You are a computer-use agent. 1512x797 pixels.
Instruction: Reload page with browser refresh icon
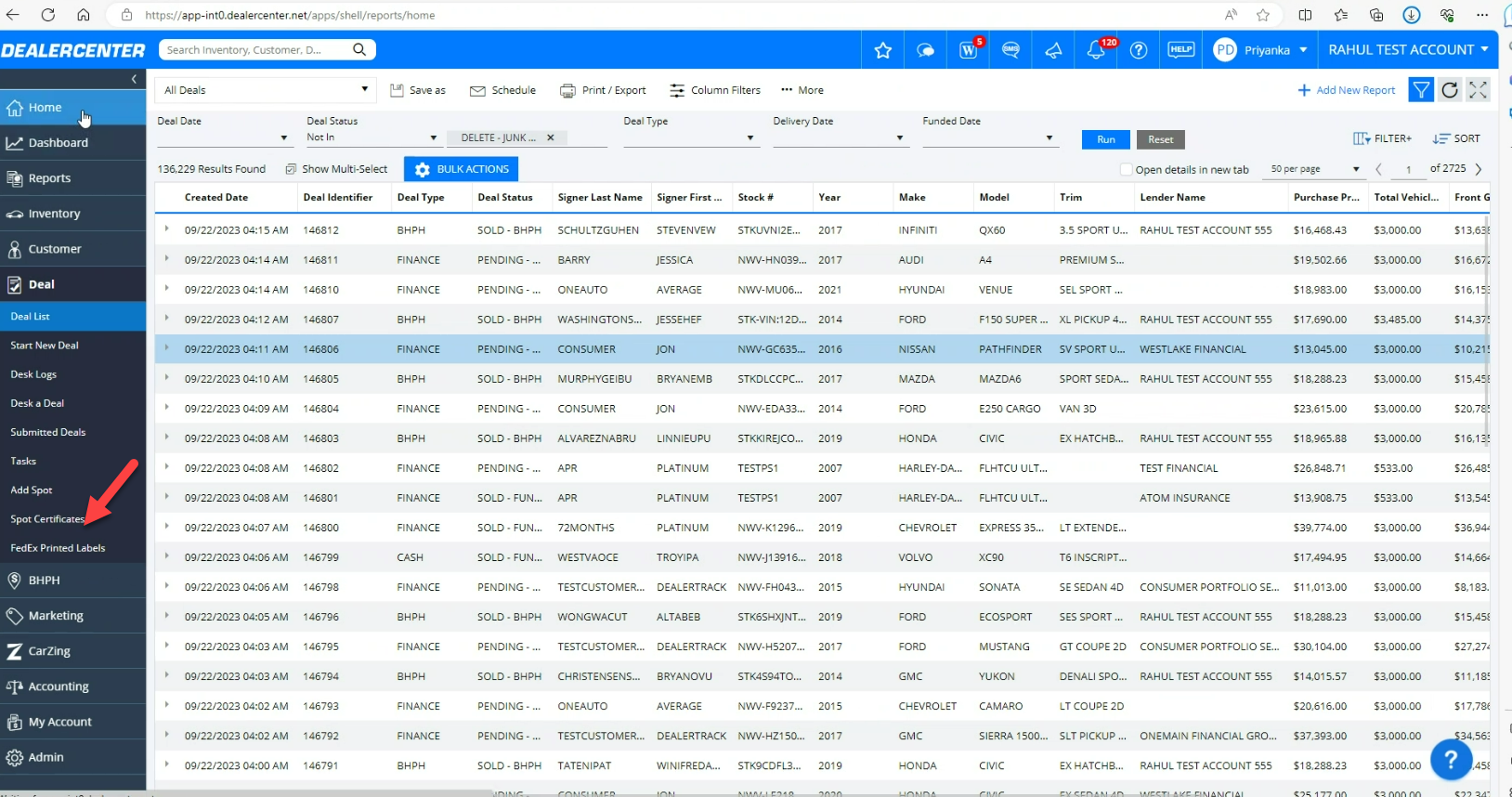[x=48, y=15]
